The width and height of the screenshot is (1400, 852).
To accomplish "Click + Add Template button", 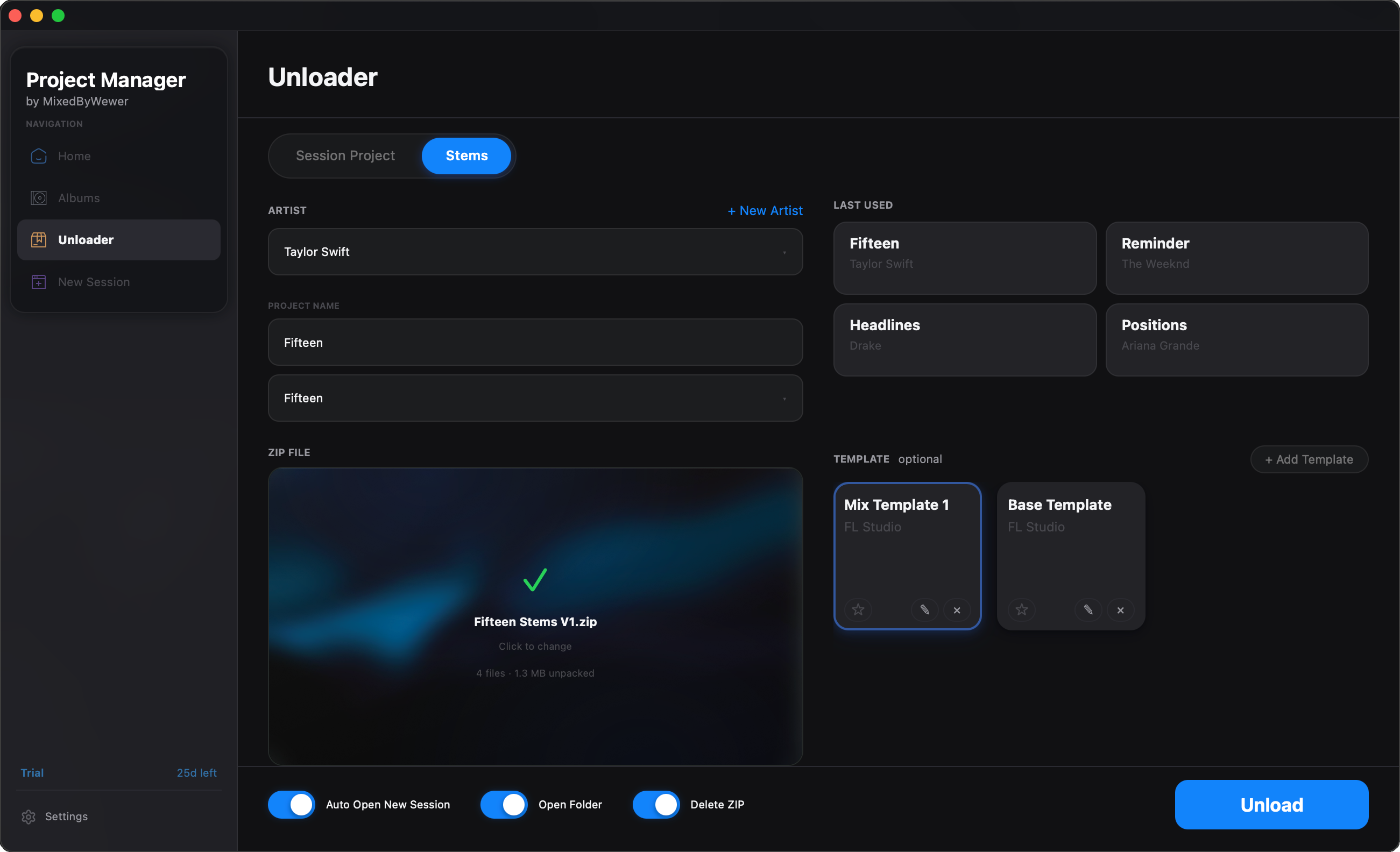I will tap(1309, 459).
